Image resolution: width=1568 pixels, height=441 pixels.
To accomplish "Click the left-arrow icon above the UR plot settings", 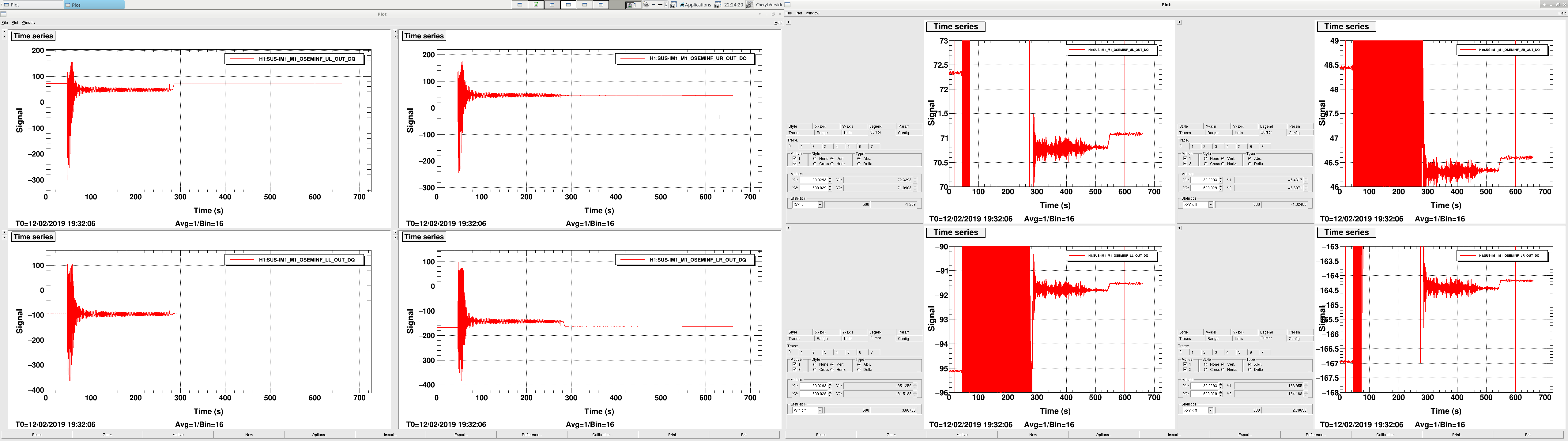I will coord(1179,22).
